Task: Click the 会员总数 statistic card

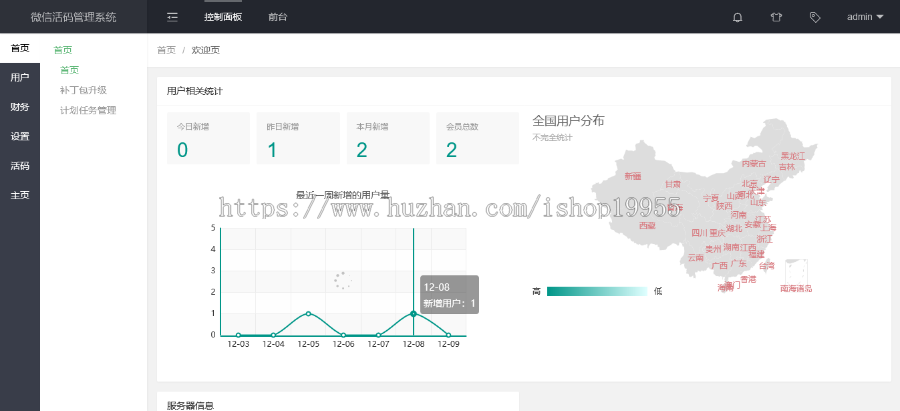Action: [478, 138]
